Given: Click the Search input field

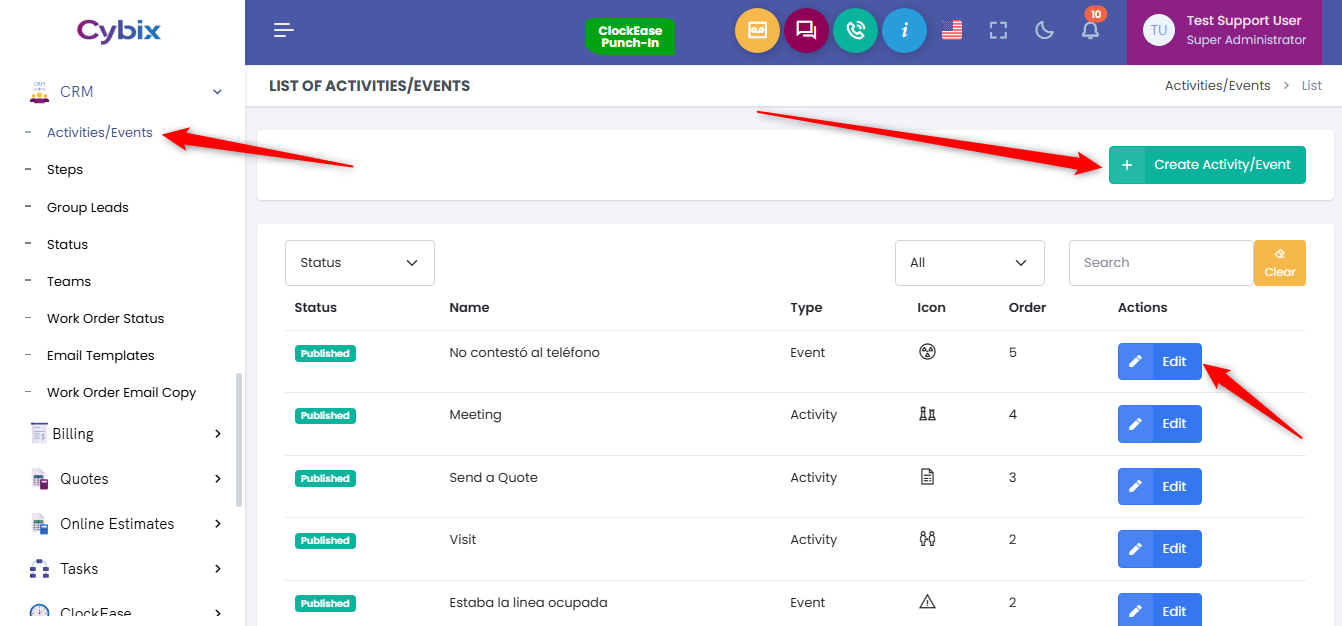Looking at the screenshot, I should click(1161, 263).
